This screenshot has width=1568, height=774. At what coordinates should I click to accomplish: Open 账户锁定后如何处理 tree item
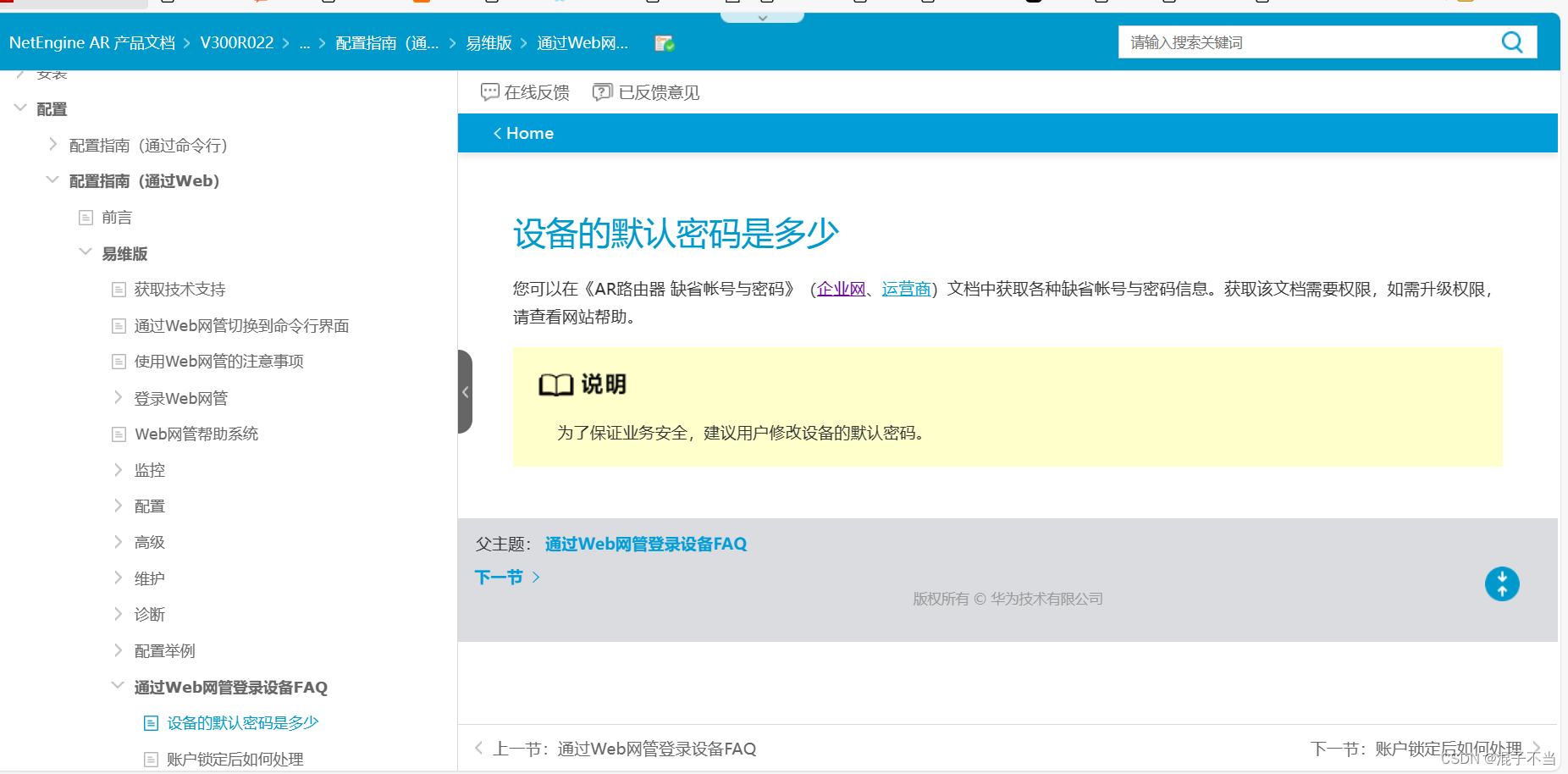point(235,760)
